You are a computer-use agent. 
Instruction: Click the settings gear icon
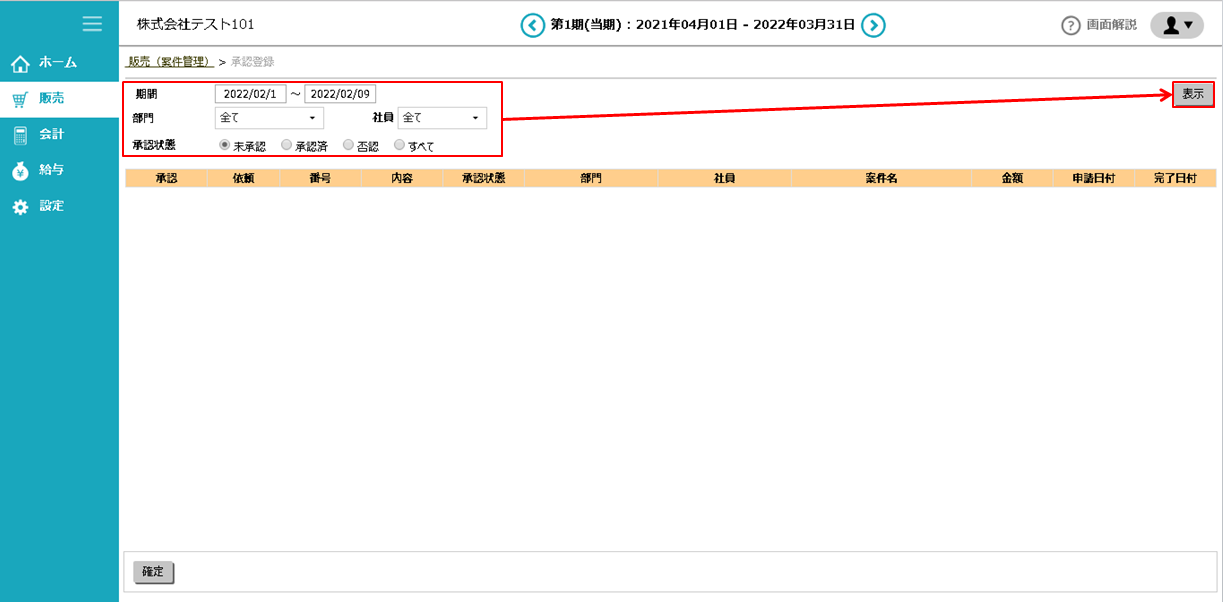[x=20, y=207]
